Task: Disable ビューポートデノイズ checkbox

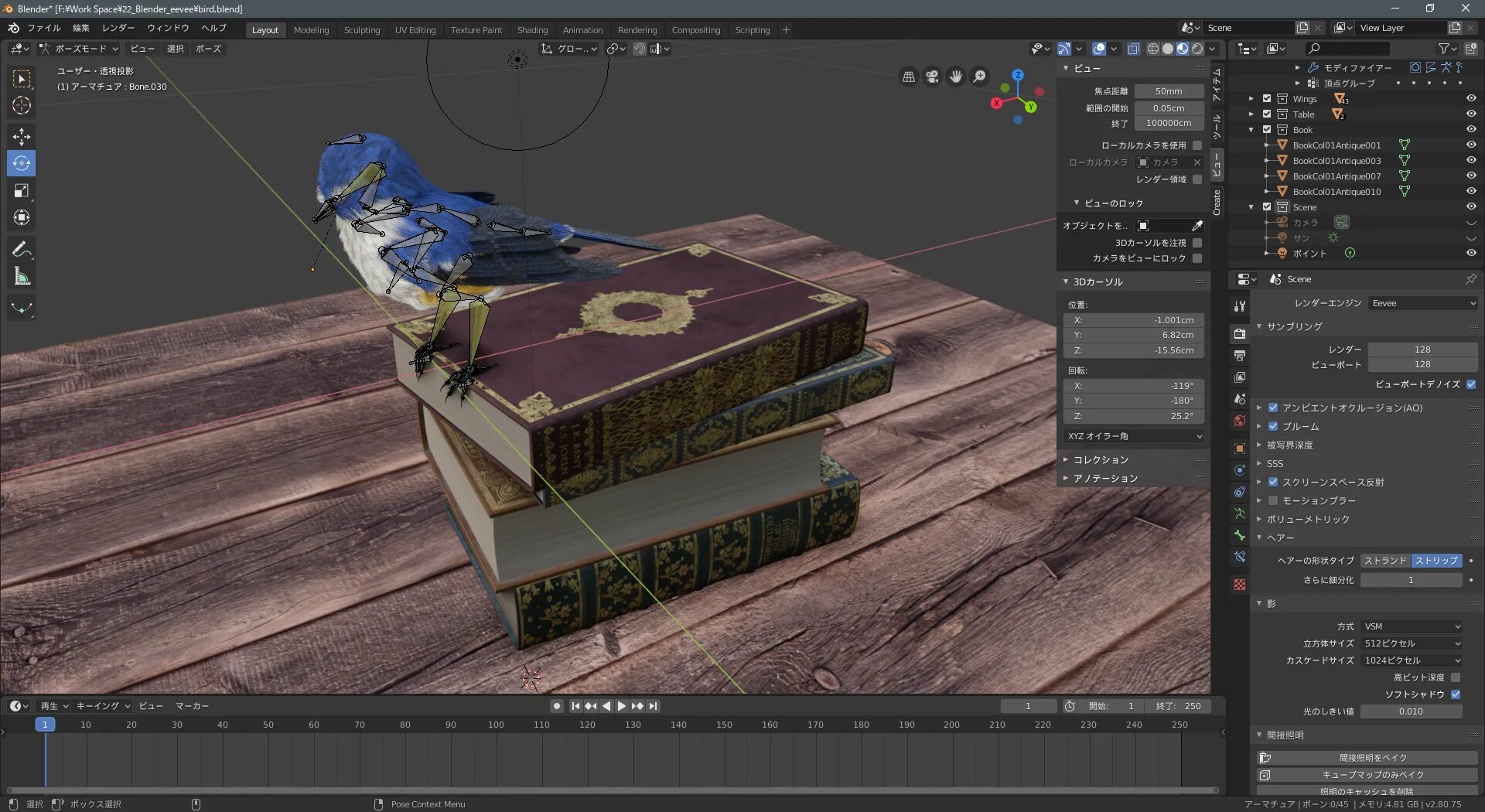Action: [x=1471, y=384]
